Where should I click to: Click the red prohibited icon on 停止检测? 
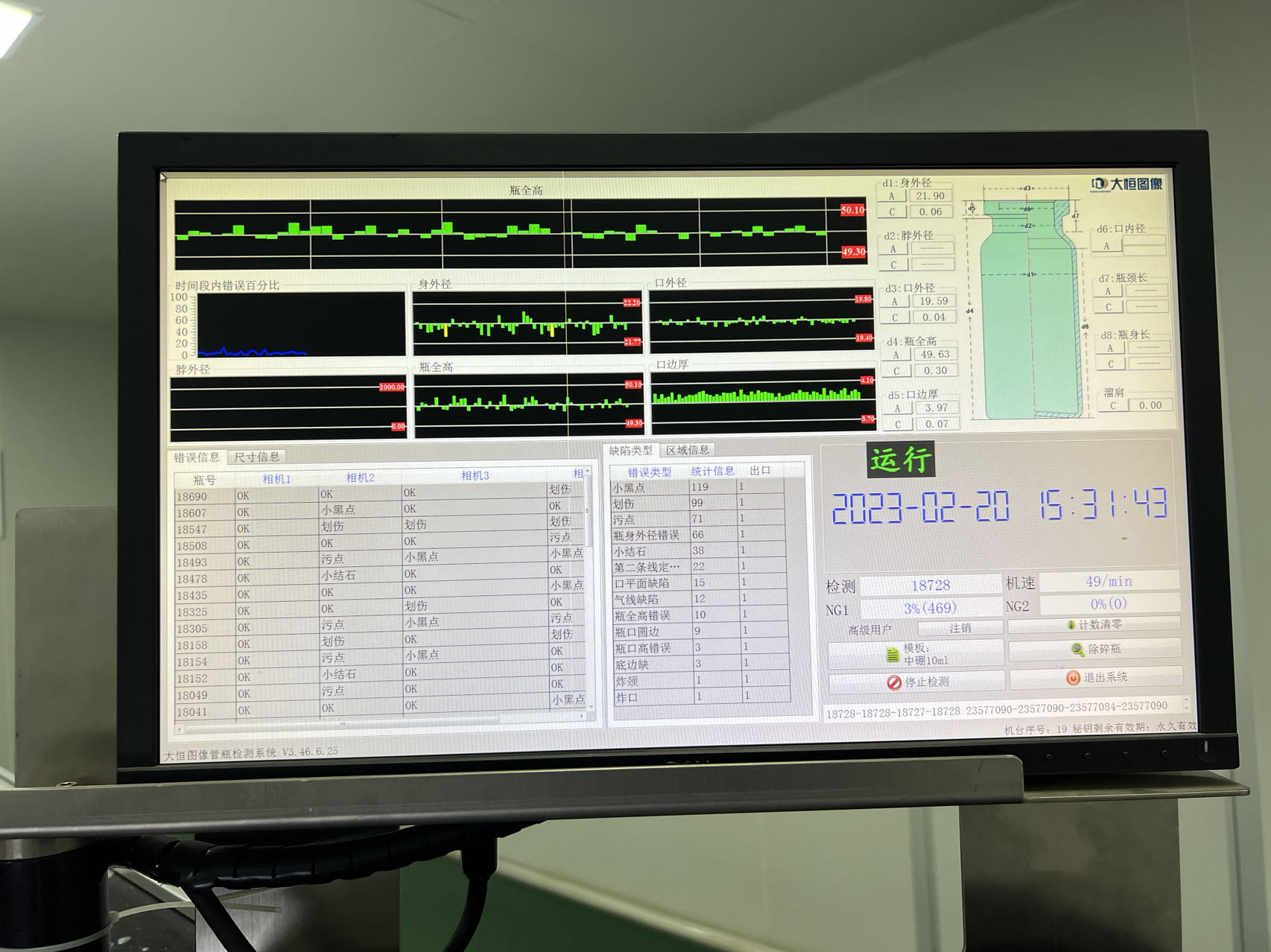894,682
